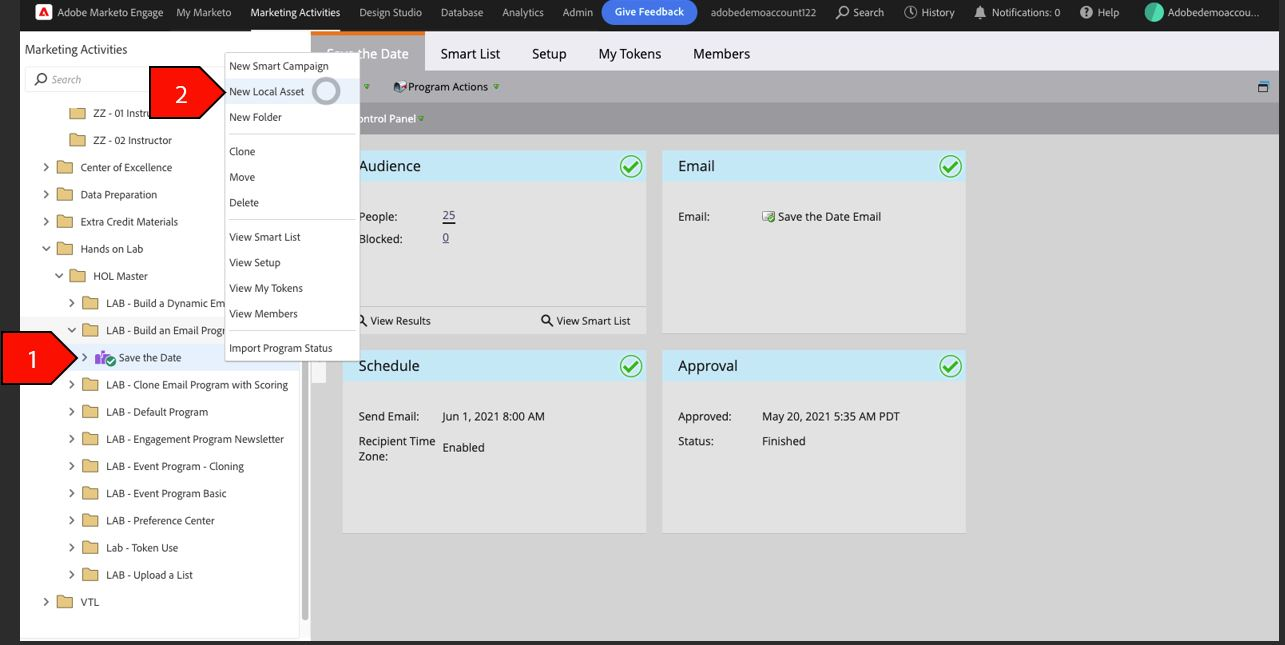The width and height of the screenshot is (1285, 645).
Task: Click View Smart List in Audience tile
Action: [586, 321]
